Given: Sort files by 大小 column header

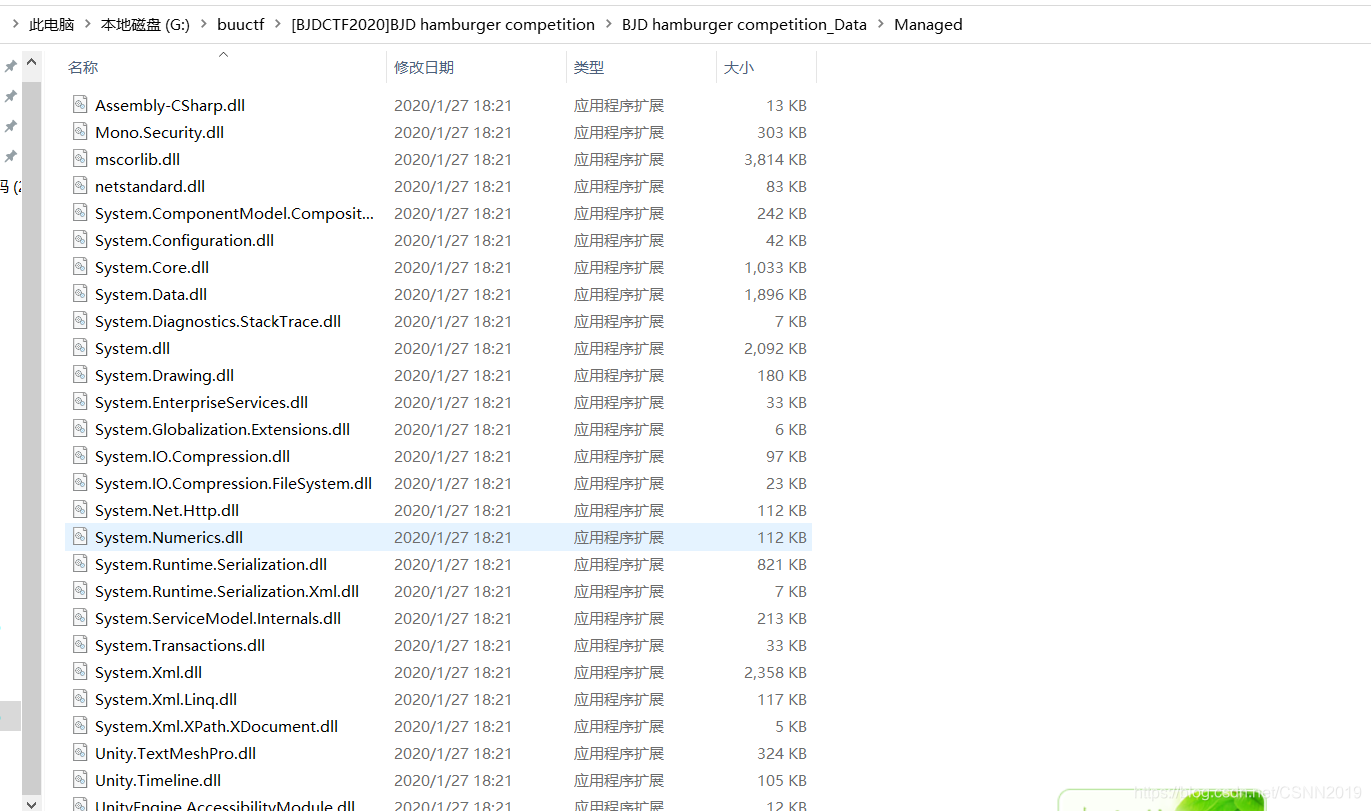Looking at the screenshot, I should [x=739, y=67].
